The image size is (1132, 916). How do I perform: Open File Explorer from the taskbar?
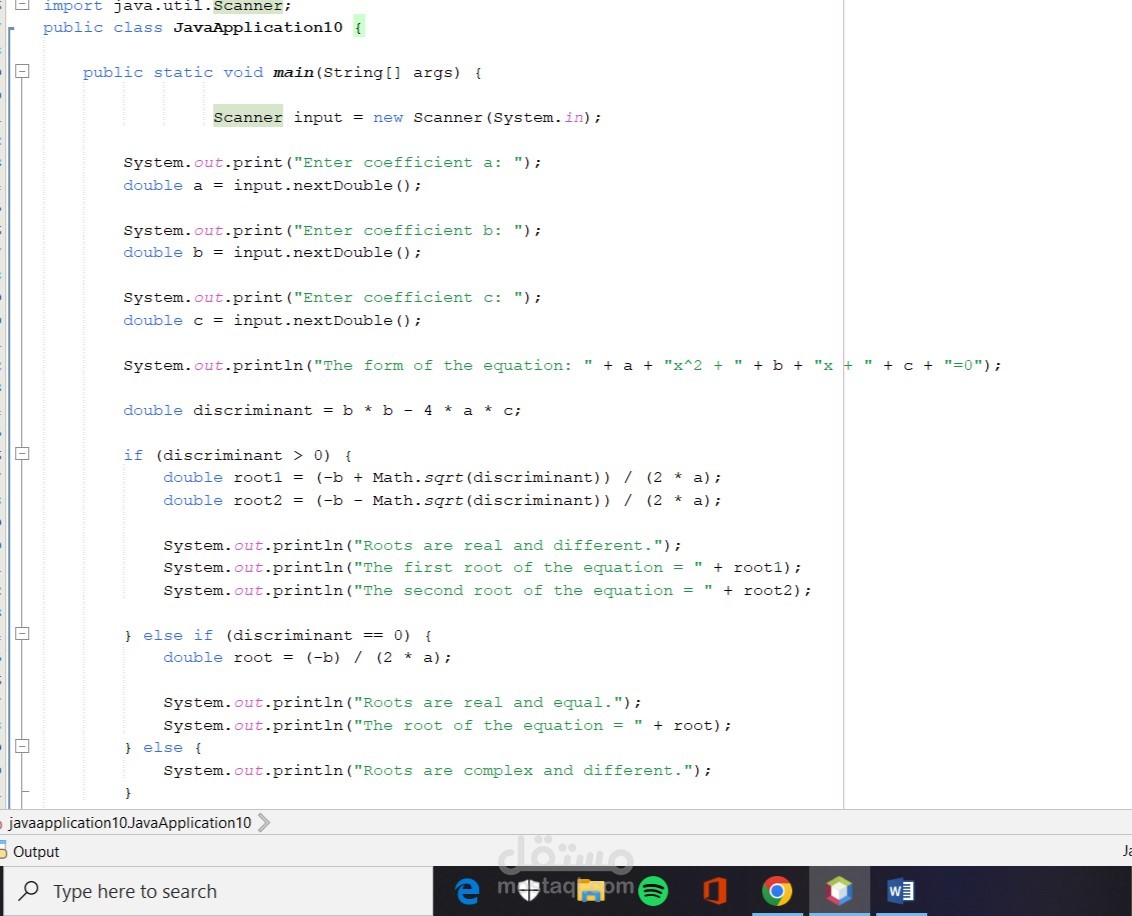coord(591,890)
